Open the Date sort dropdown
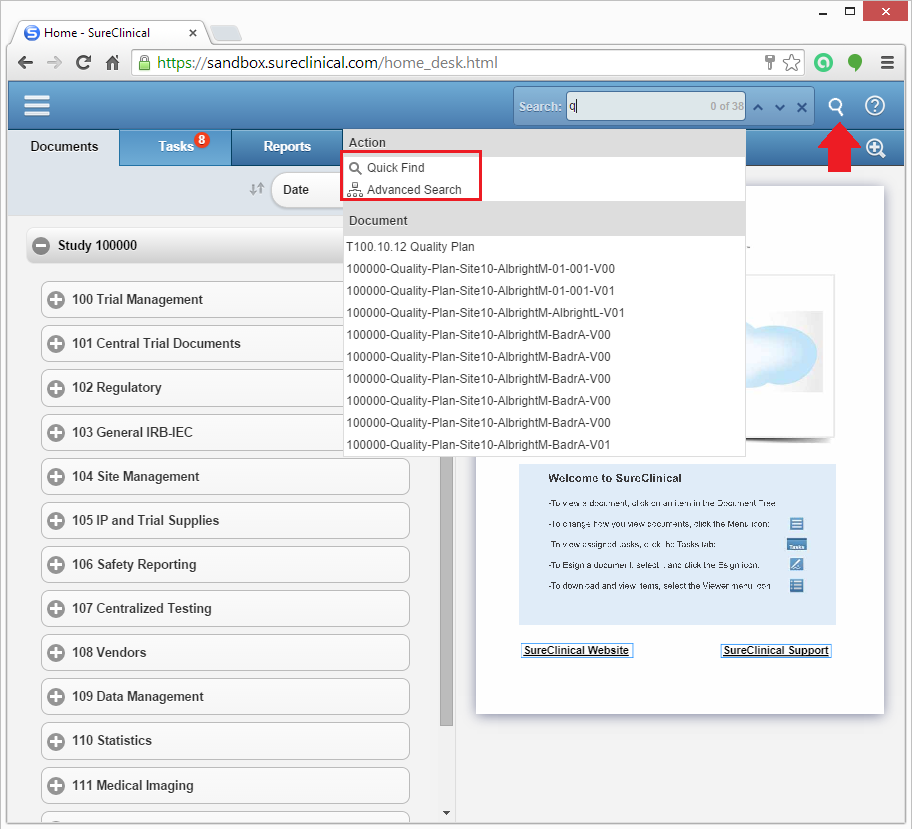The height and width of the screenshot is (829, 912). tap(308, 190)
